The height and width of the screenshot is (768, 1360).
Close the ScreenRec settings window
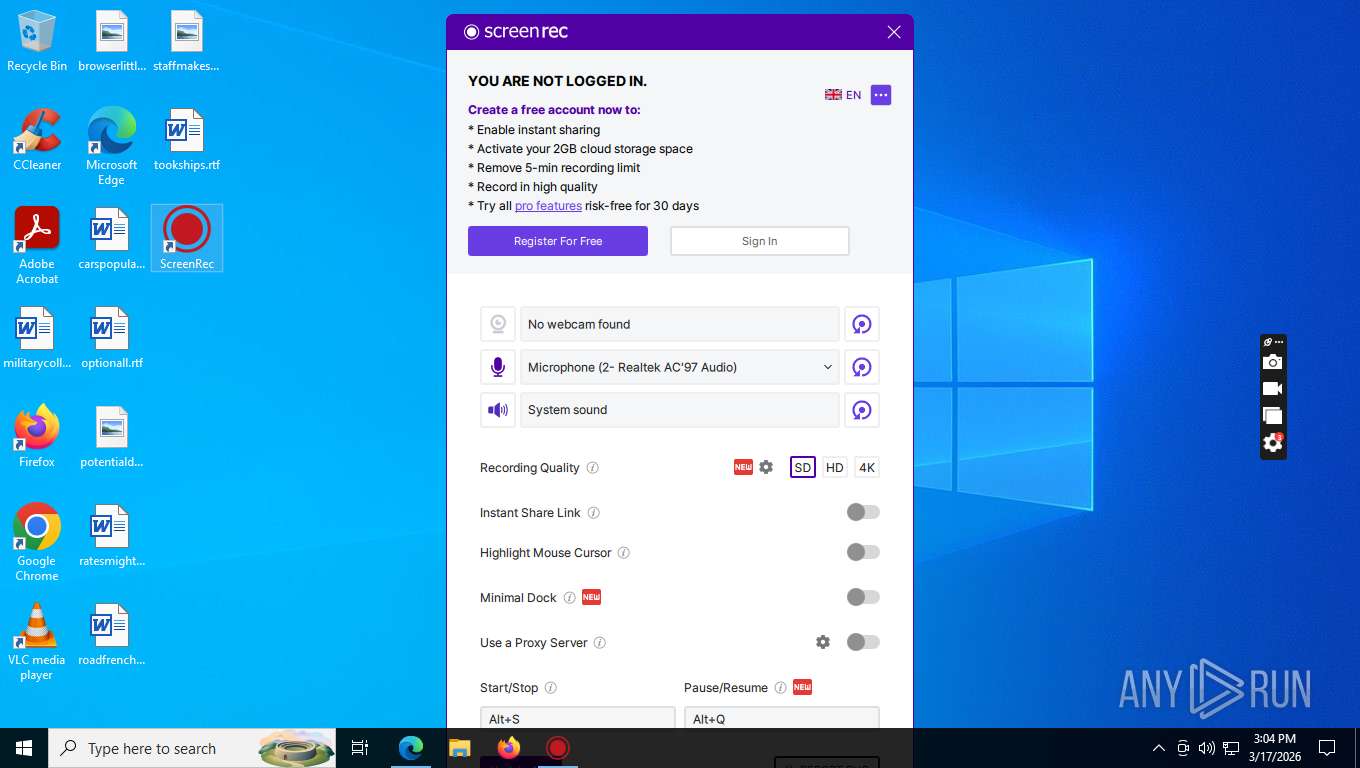pos(894,32)
